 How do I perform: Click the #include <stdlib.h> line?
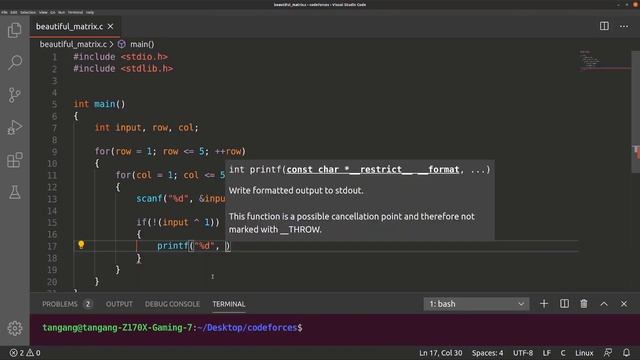click(123, 69)
